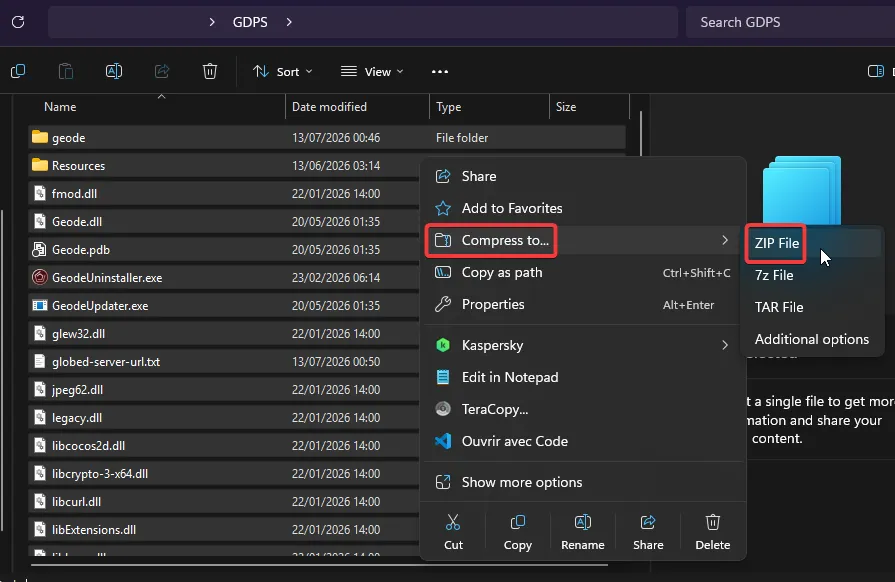Select the libcocos2d.dll file name

(x=88, y=446)
